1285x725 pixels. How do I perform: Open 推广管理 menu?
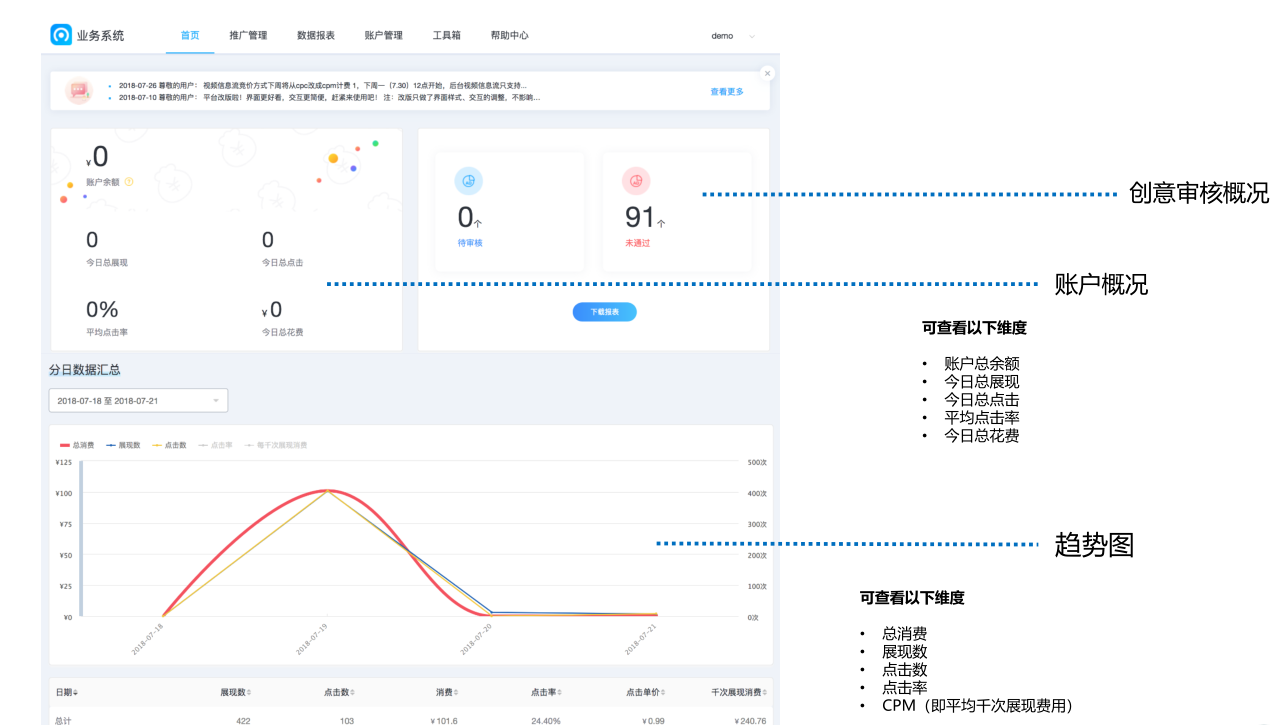tap(248, 36)
